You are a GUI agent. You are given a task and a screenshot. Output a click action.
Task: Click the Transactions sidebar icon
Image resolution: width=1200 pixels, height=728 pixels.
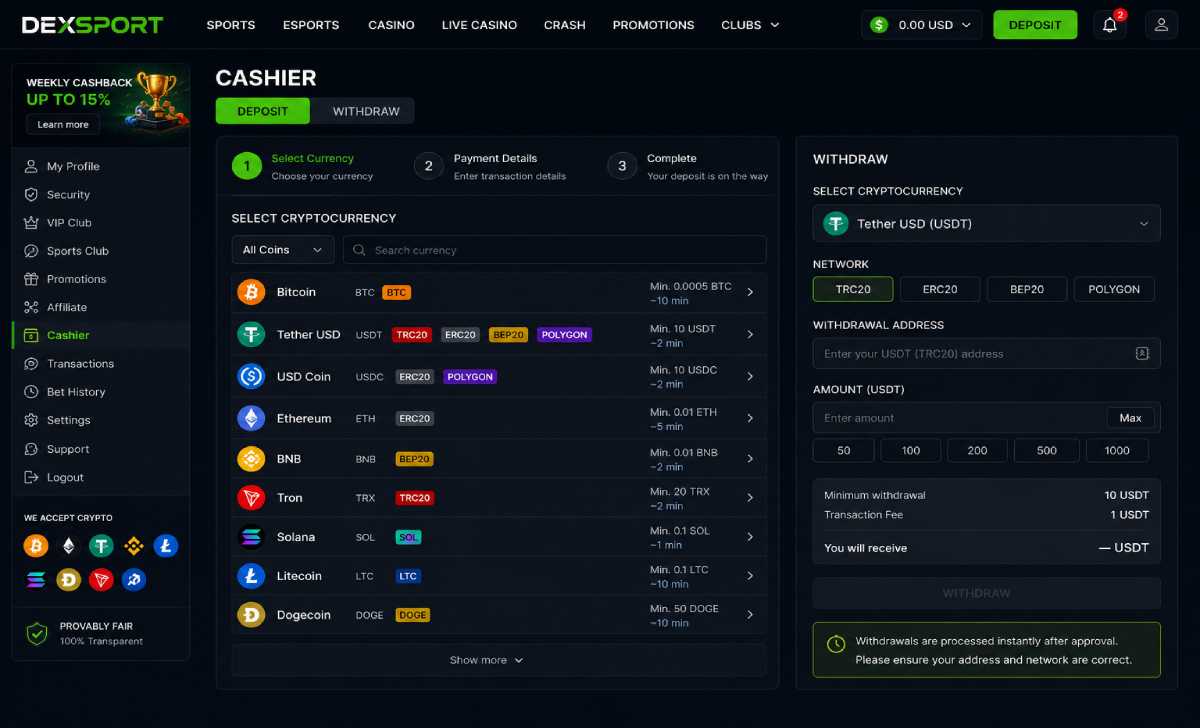pos(31,364)
